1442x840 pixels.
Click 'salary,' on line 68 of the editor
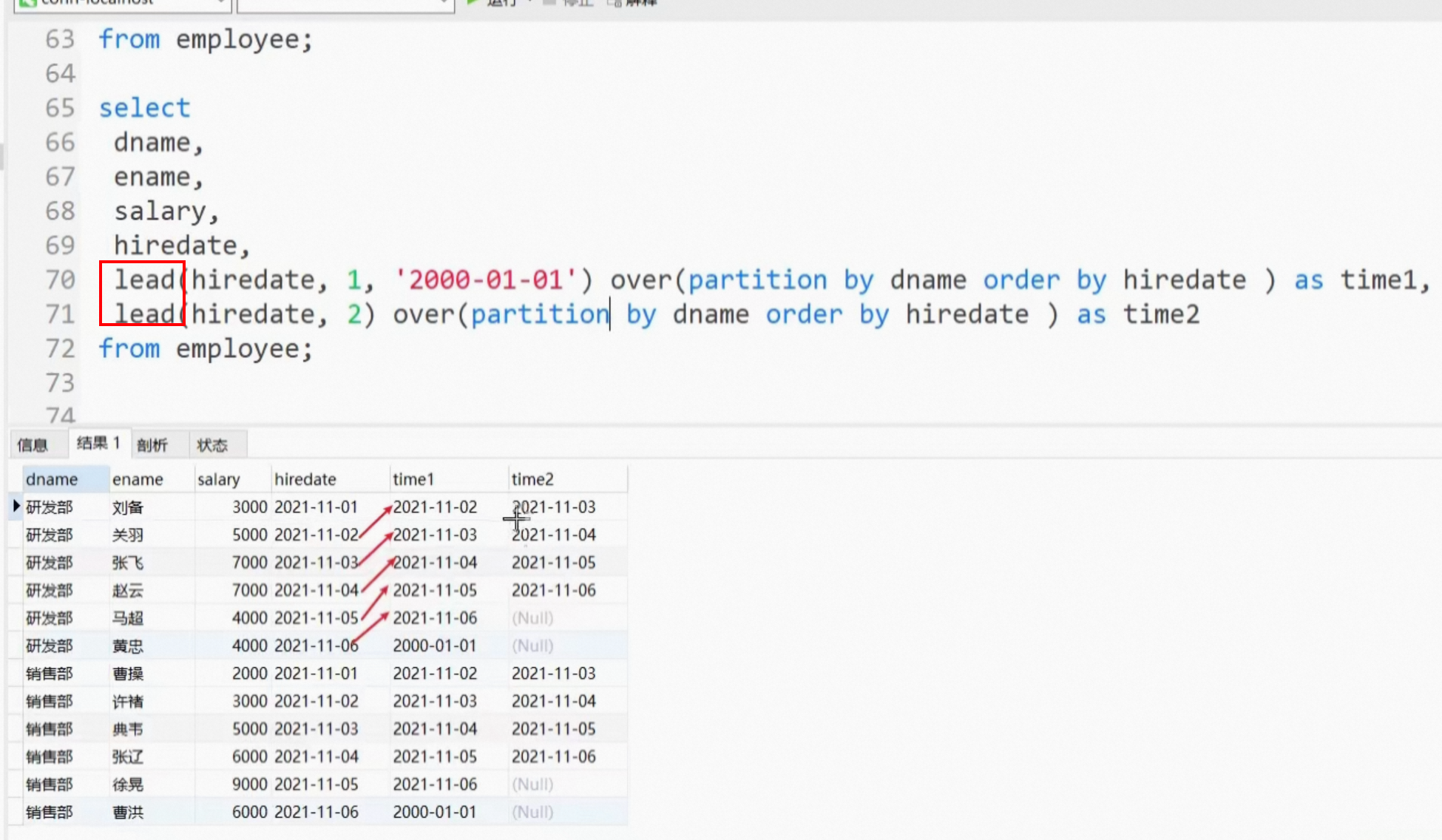pyautogui.click(x=166, y=211)
